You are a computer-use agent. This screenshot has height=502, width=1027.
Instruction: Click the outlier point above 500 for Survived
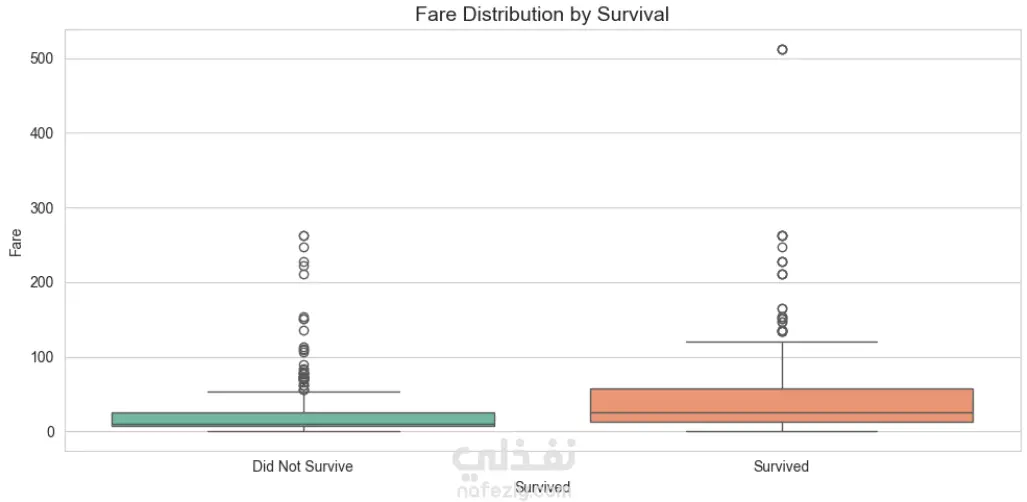pos(782,49)
